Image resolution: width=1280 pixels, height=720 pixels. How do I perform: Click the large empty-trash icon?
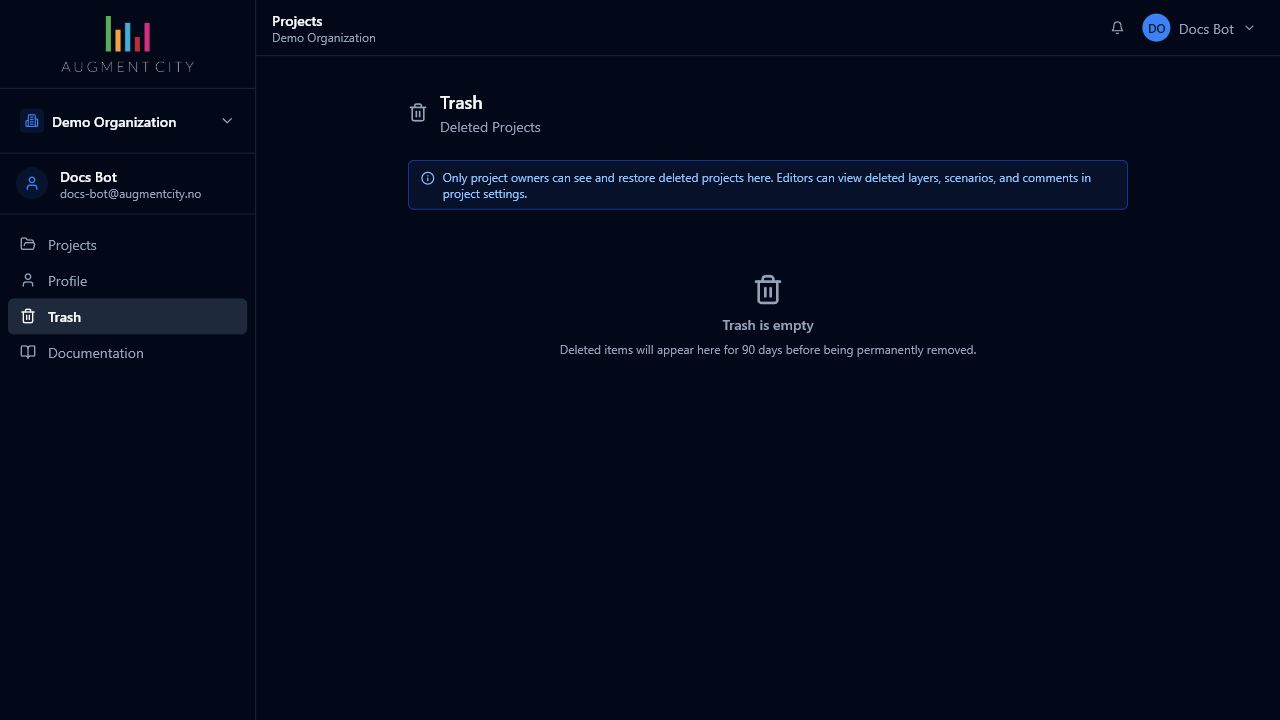pyautogui.click(x=768, y=290)
